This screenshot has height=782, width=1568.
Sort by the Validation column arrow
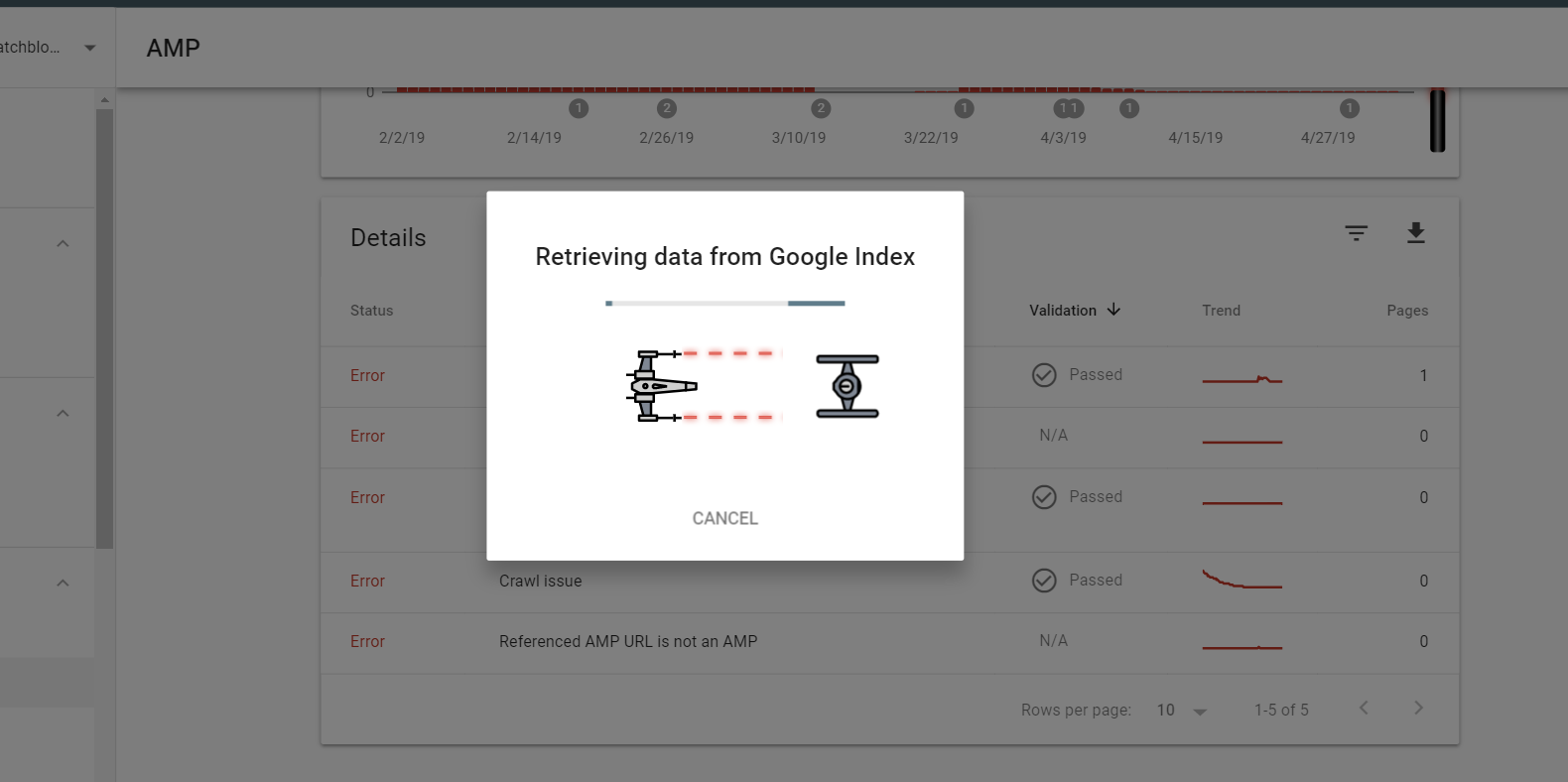click(x=1113, y=310)
